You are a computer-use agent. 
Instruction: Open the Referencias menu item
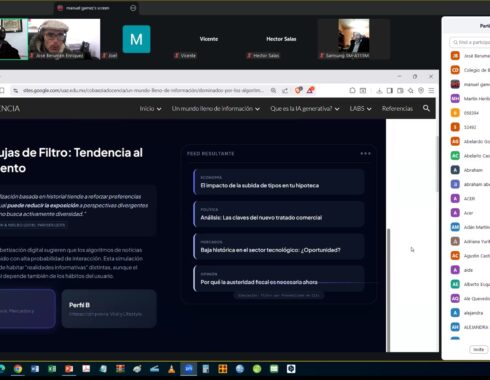click(x=397, y=109)
